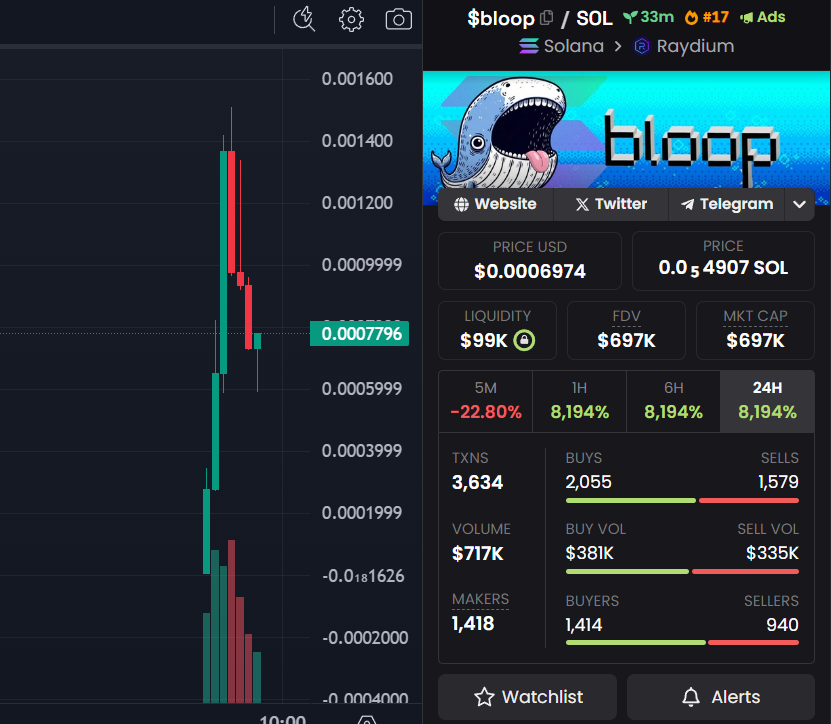Click the Solana chain logo

click(x=528, y=46)
